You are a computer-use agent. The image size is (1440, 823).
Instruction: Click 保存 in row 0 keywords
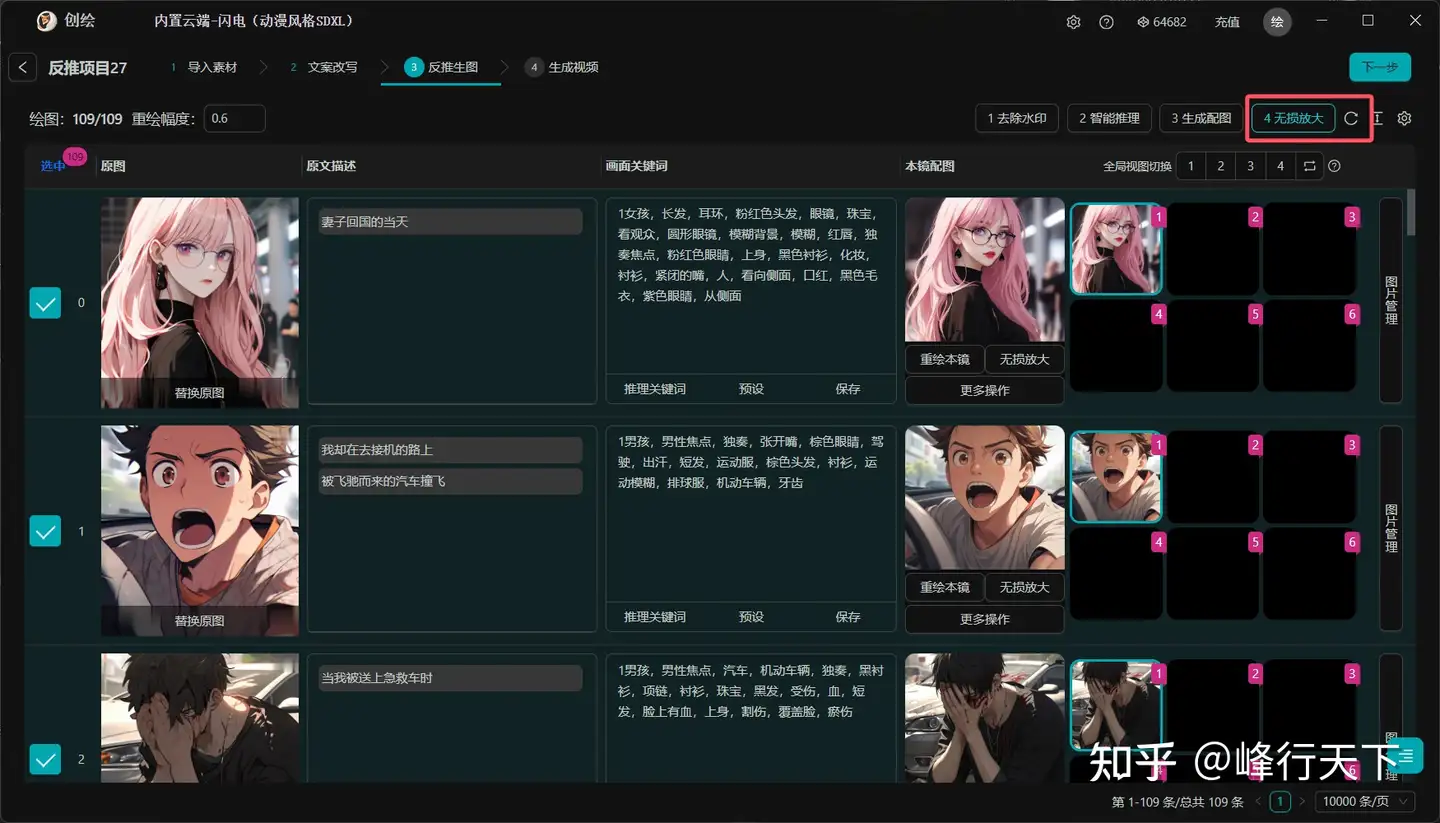pyautogui.click(x=848, y=389)
